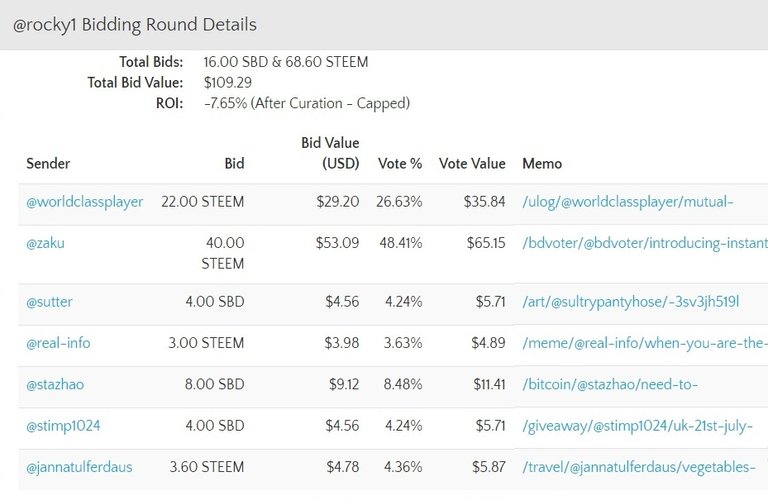Open the /giveaway/@stimp1024 memo link

637,426
